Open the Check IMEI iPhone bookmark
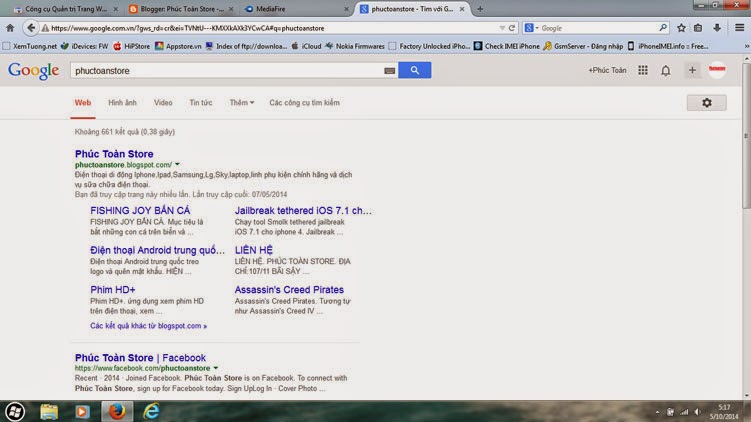Image resolution: width=751 pixels, height=422 pixels. click(x=507, y=46)
